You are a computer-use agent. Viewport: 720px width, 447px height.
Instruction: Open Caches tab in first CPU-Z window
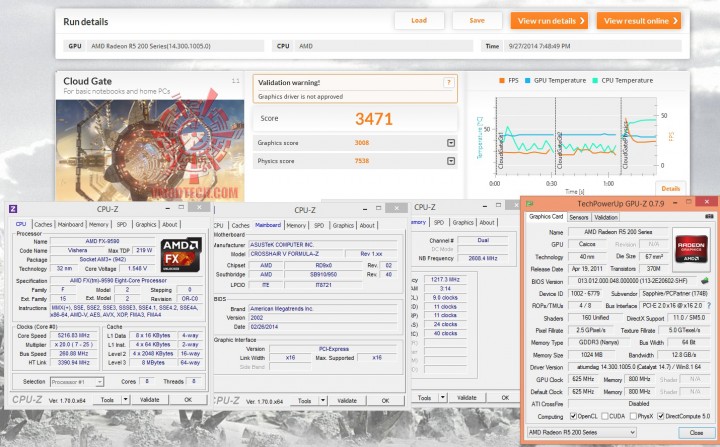point(43,224)
